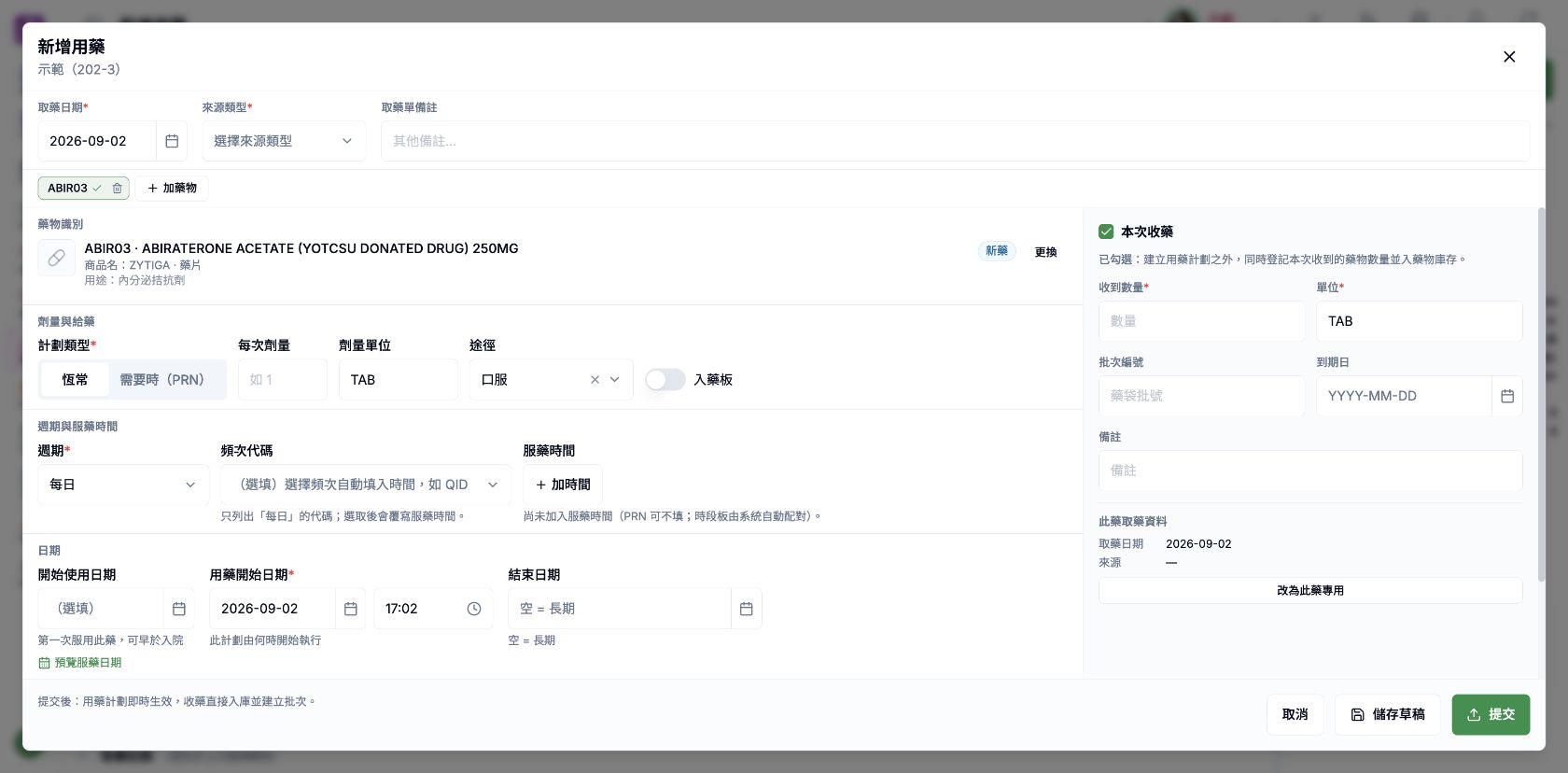
Task: Click the 每次劑量 input field
Action: click(x=283, y=380)
